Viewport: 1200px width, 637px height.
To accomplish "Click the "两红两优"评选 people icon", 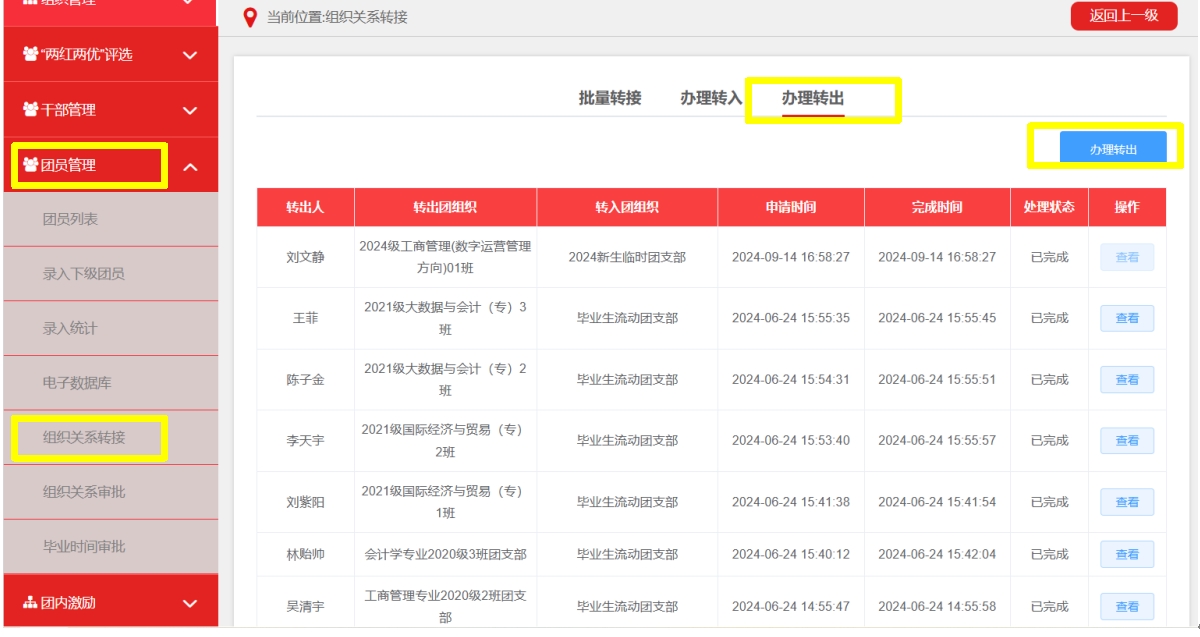I will coord(30,55).
